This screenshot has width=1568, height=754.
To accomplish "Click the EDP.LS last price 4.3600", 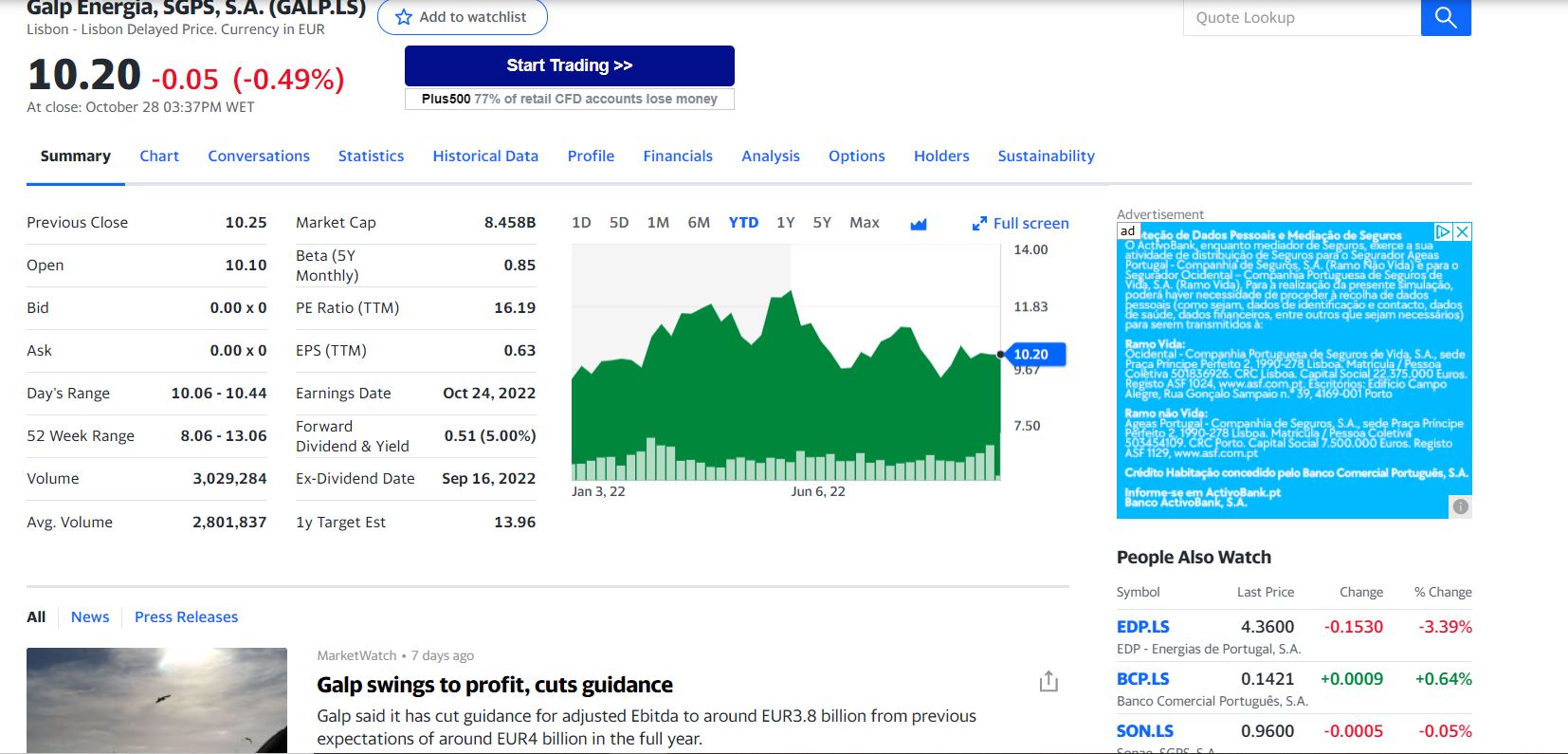I will (1267, 627).
